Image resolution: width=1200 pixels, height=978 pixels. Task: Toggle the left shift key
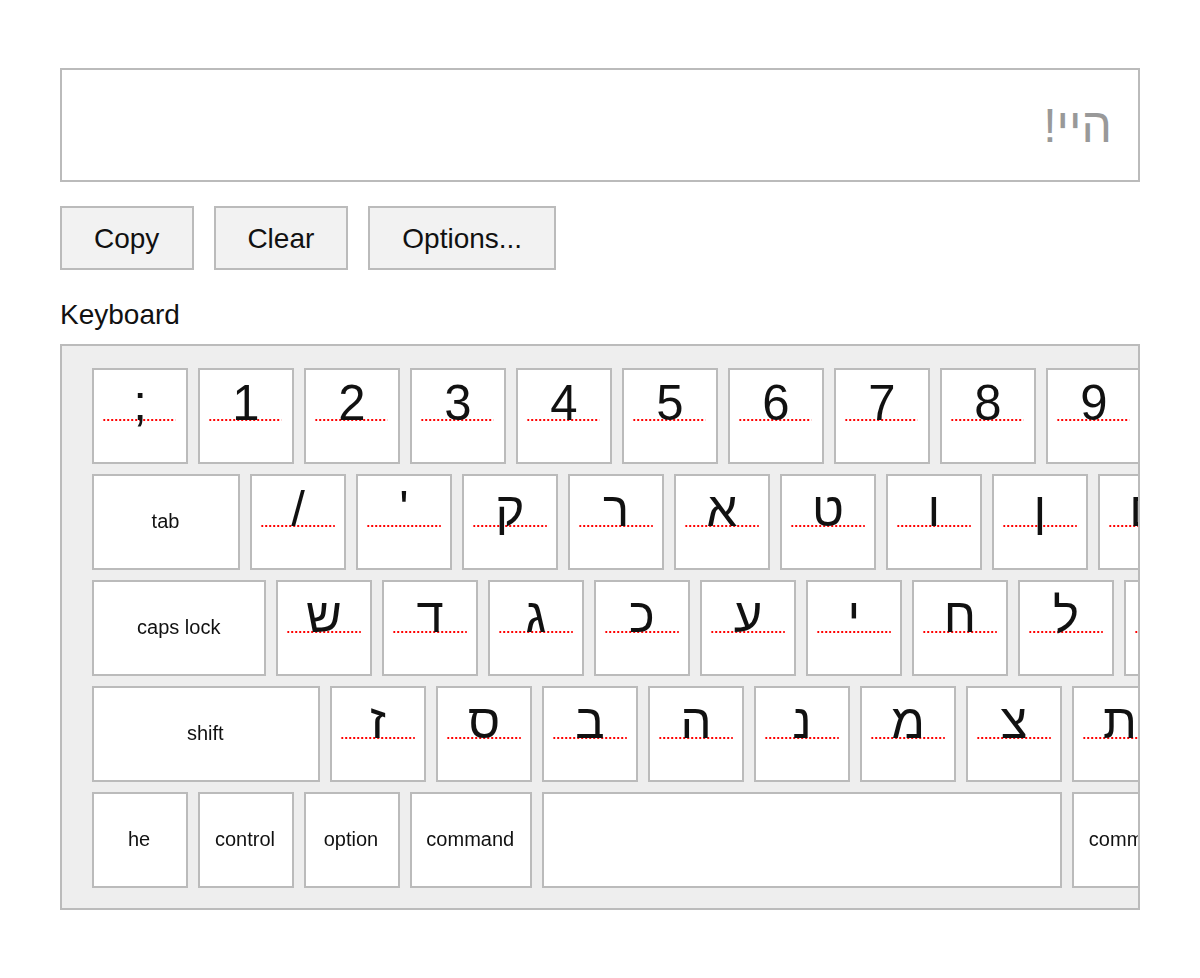pos(206,734)
